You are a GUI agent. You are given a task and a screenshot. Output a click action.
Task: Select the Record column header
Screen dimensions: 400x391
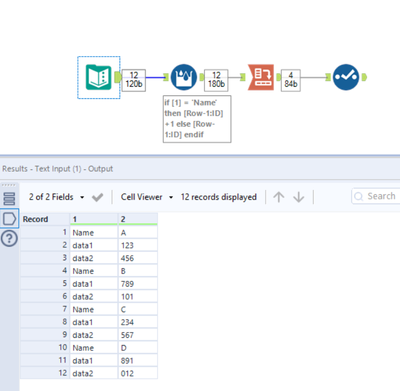pos(45,219)
